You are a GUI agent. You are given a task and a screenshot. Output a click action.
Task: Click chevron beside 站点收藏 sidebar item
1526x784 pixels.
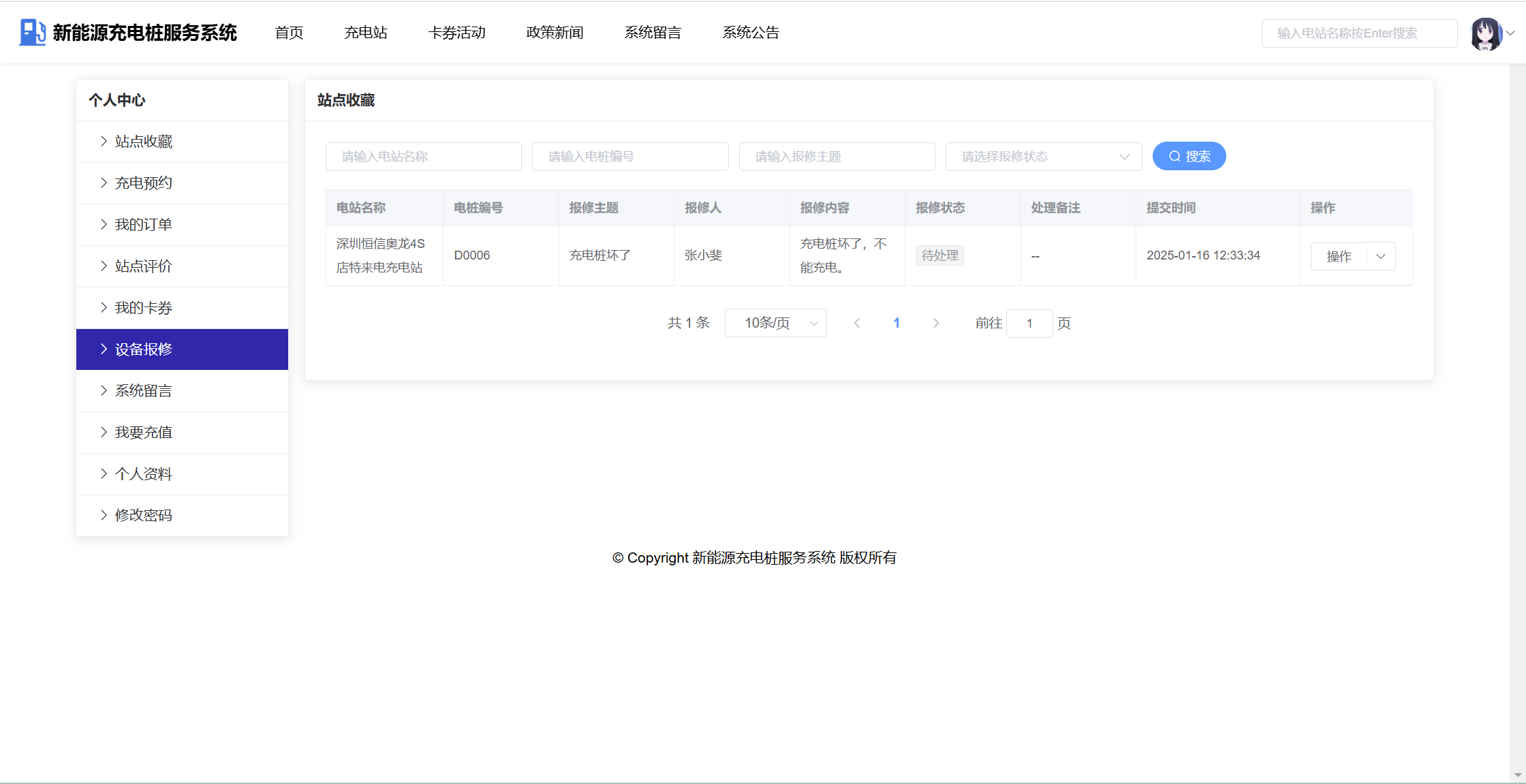tap(104, 142)
